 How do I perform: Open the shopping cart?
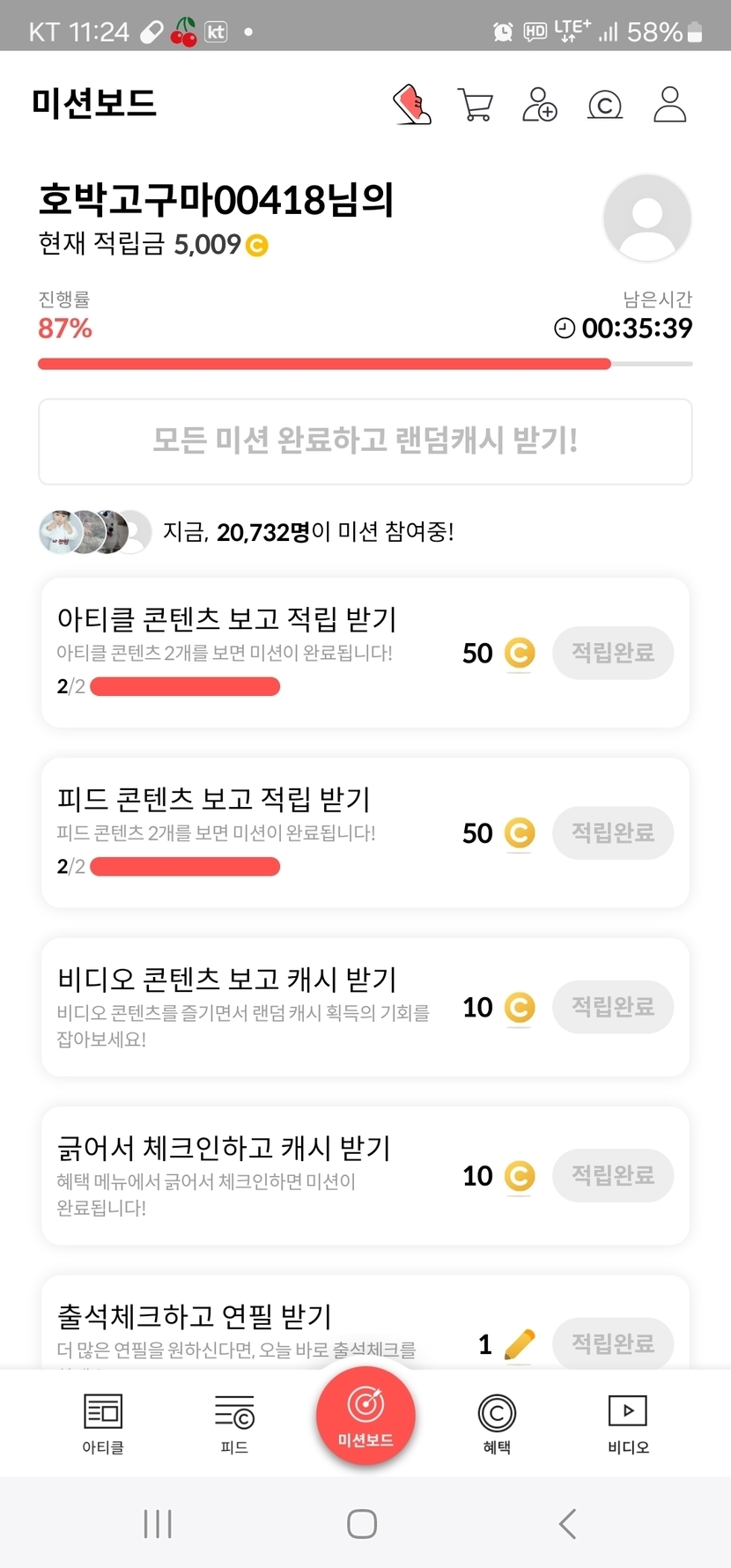476,105
